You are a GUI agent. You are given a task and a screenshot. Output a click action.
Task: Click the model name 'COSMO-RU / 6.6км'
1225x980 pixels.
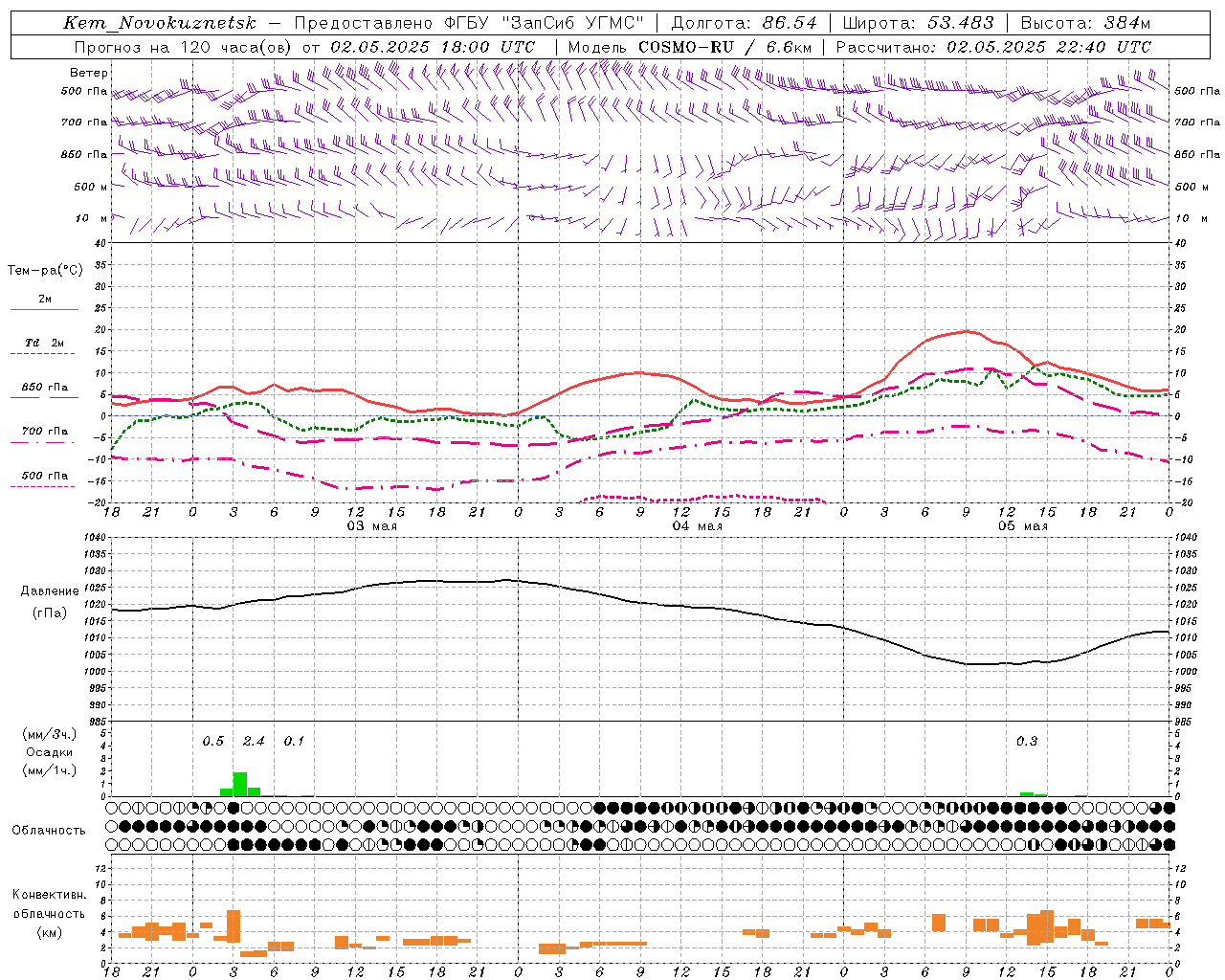click(725, 47)
